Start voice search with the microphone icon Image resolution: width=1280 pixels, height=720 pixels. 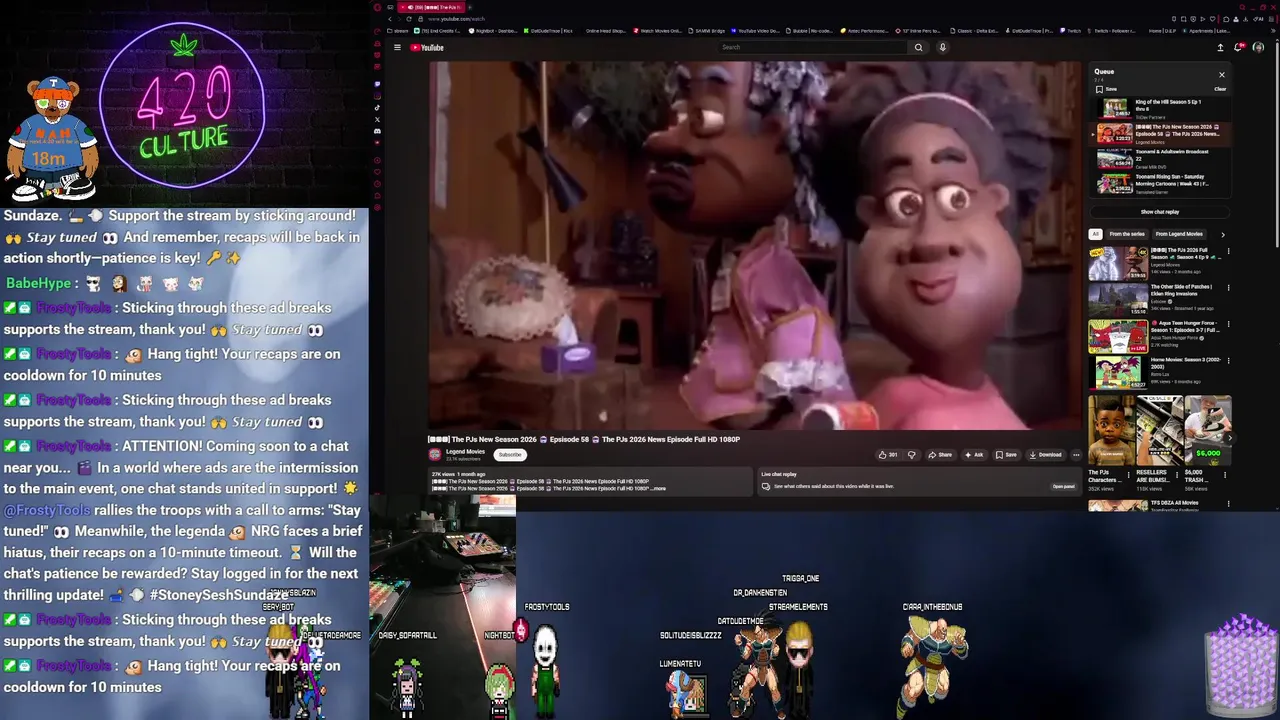(x=942, y=47)
